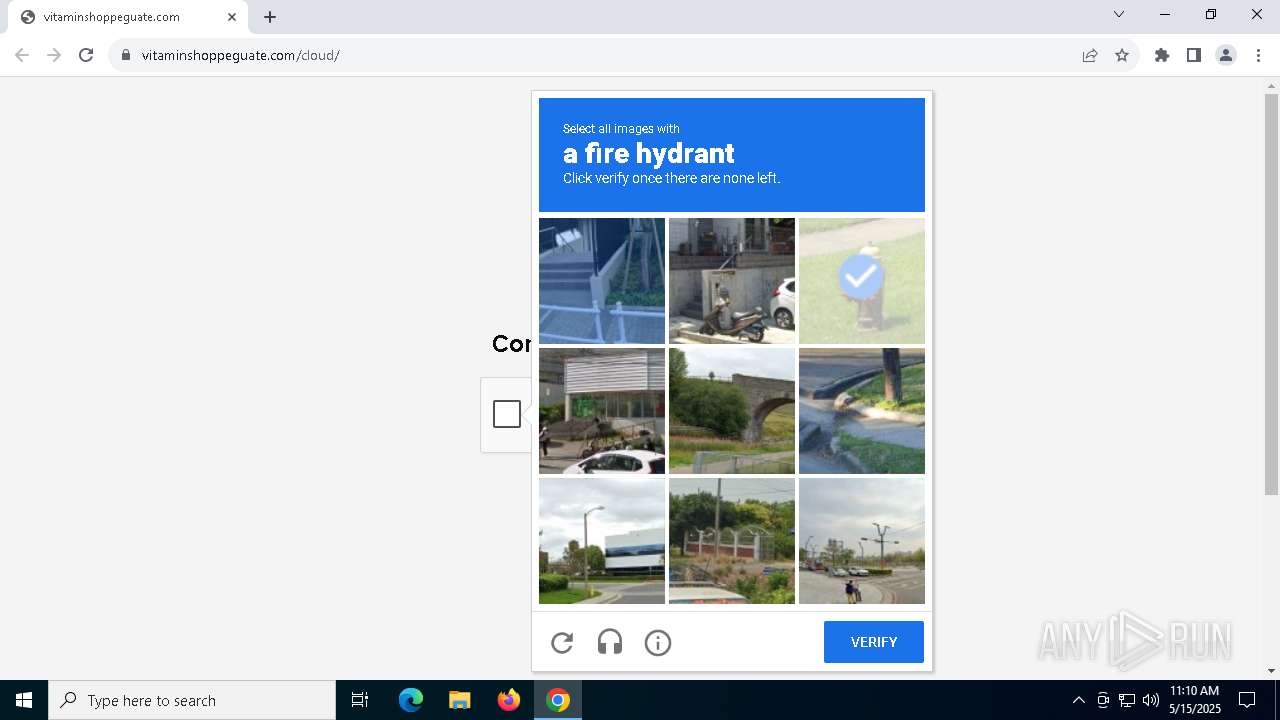Select the building with white car tile
1280x720 pixels.
[602, 411]
